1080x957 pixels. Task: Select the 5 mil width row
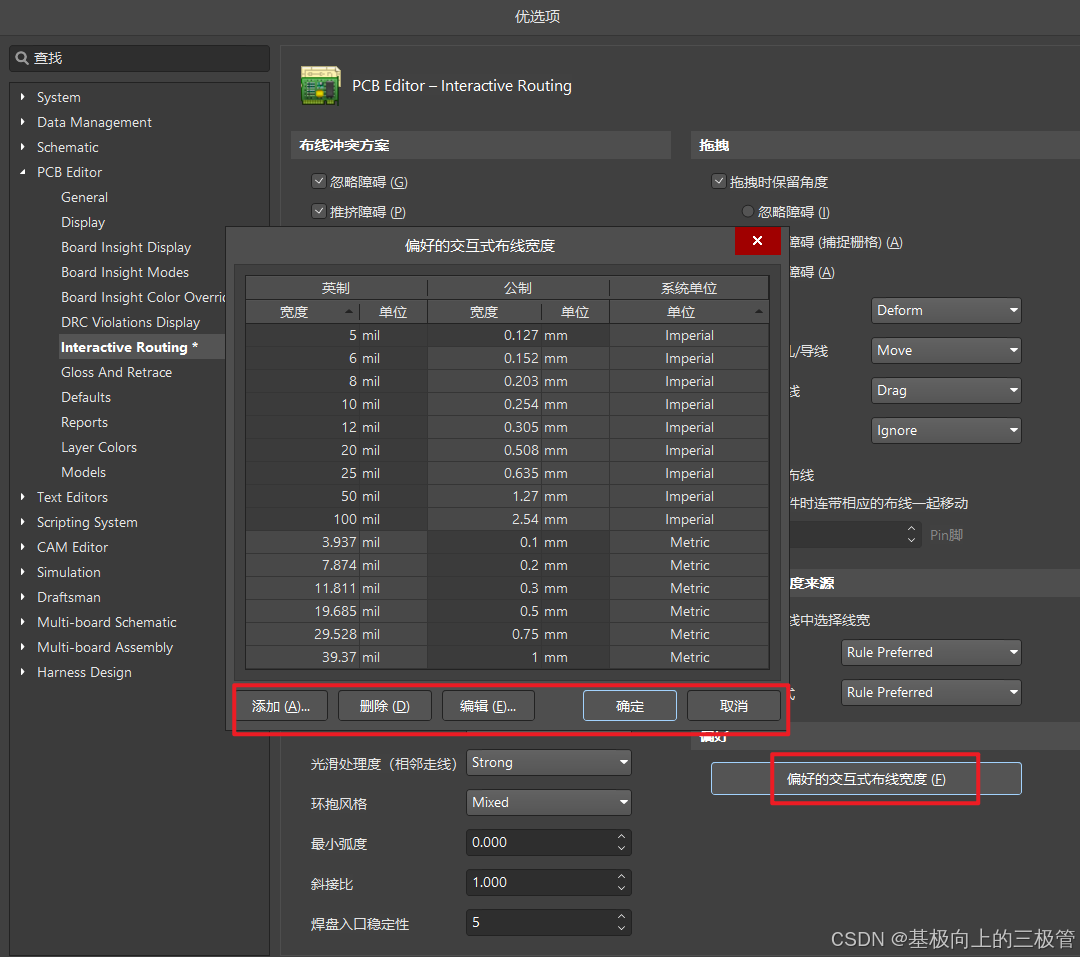click(507, 336)
